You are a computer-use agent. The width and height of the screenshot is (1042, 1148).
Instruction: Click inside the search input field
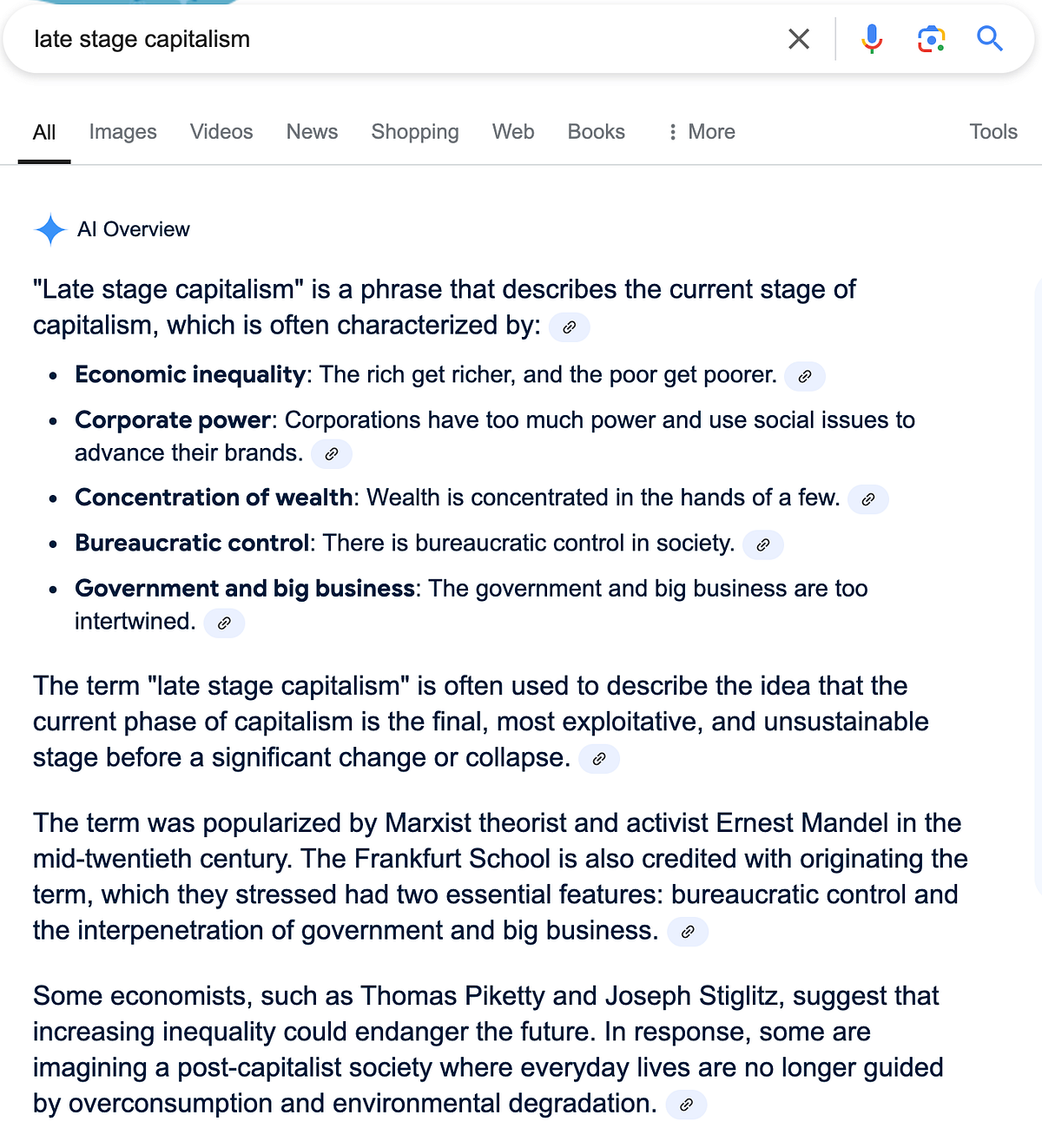(347, 39)
